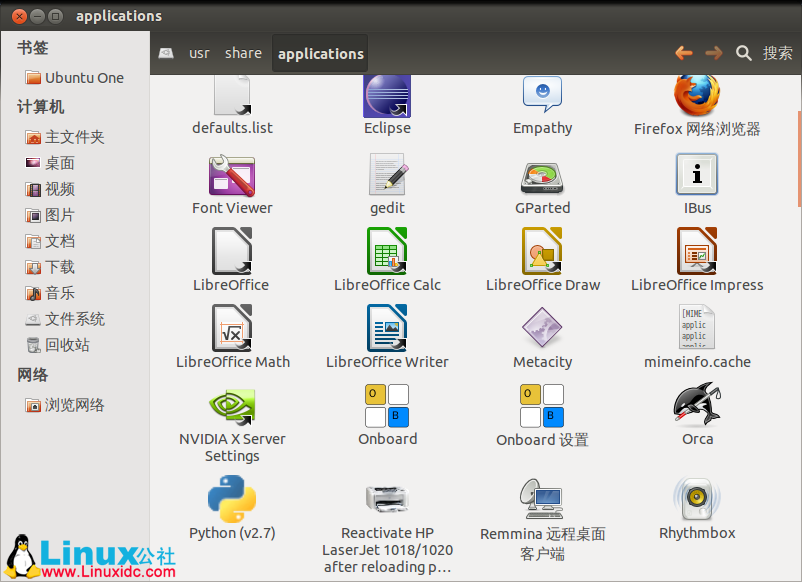Open 下载 downloads in sidebar

(x=50, y=267)
